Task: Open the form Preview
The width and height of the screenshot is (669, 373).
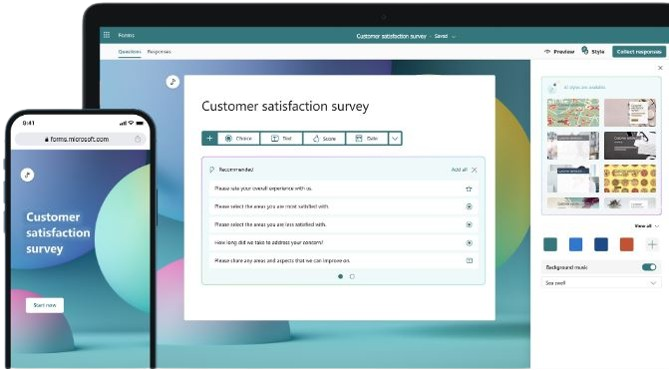Action: 559,52
